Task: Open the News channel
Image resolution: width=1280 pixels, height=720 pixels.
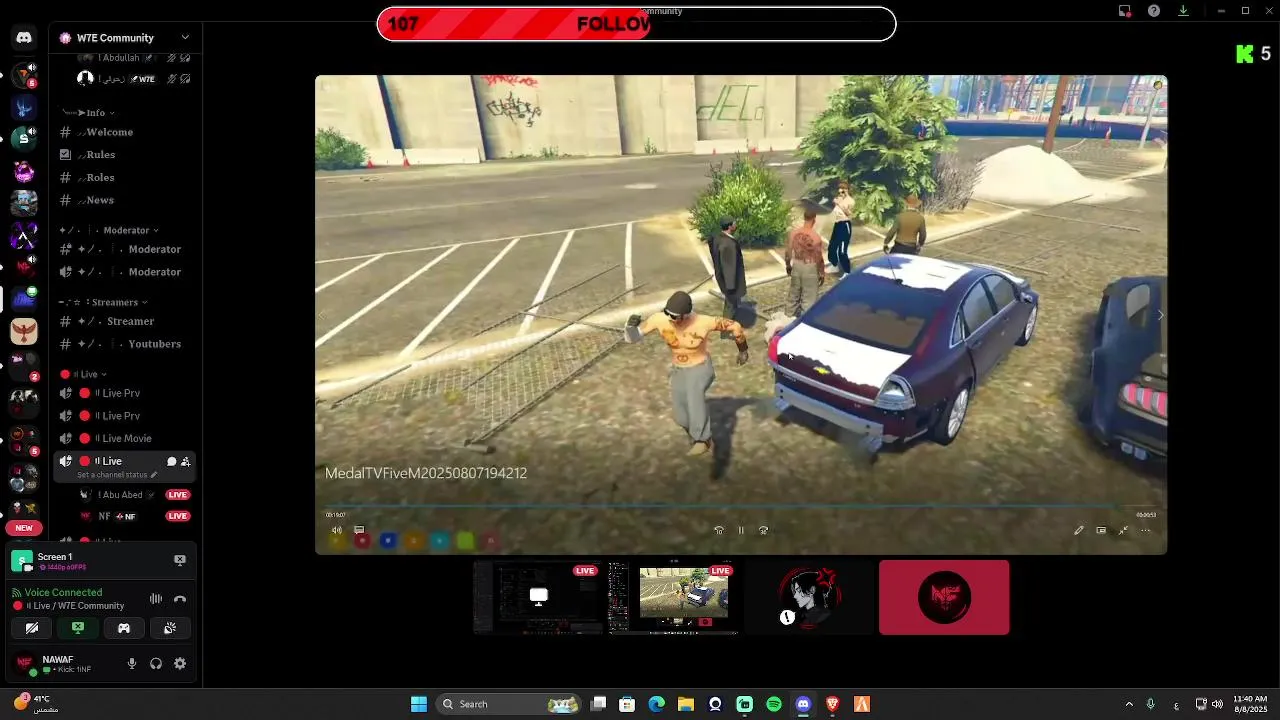Action: 125,200
